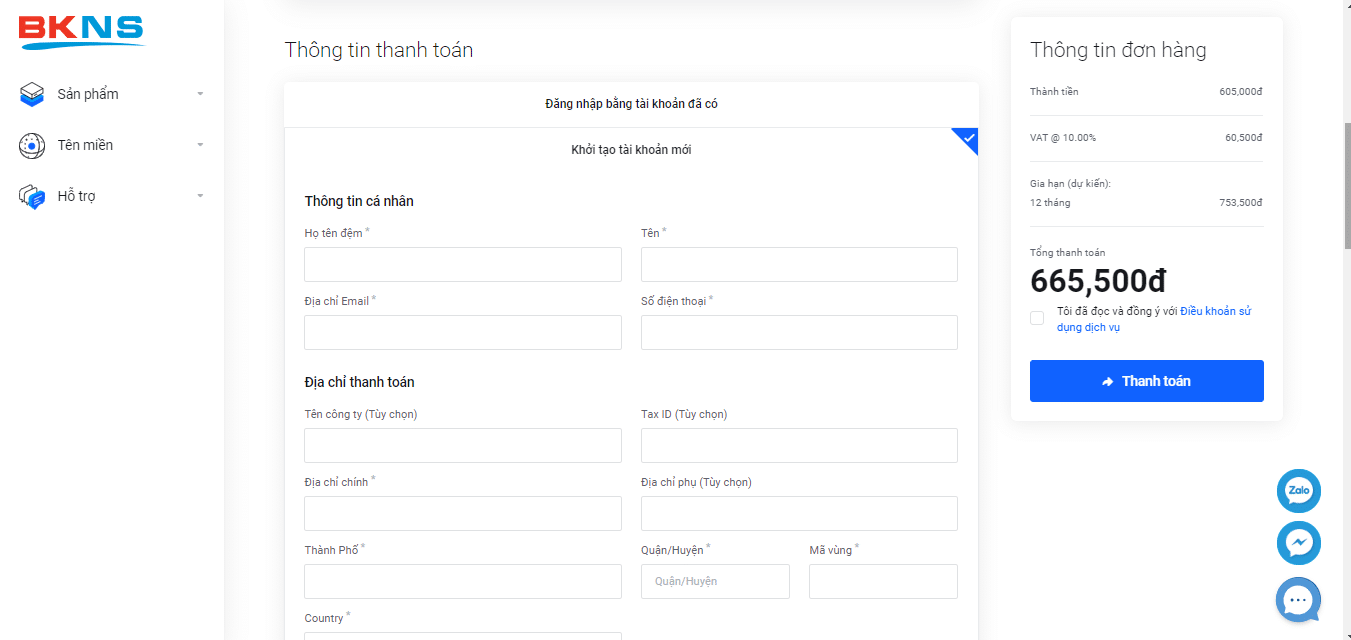Expand the Tên miền menu arrow
Viewport: 1351px width, 640px height.
(200, 145)
